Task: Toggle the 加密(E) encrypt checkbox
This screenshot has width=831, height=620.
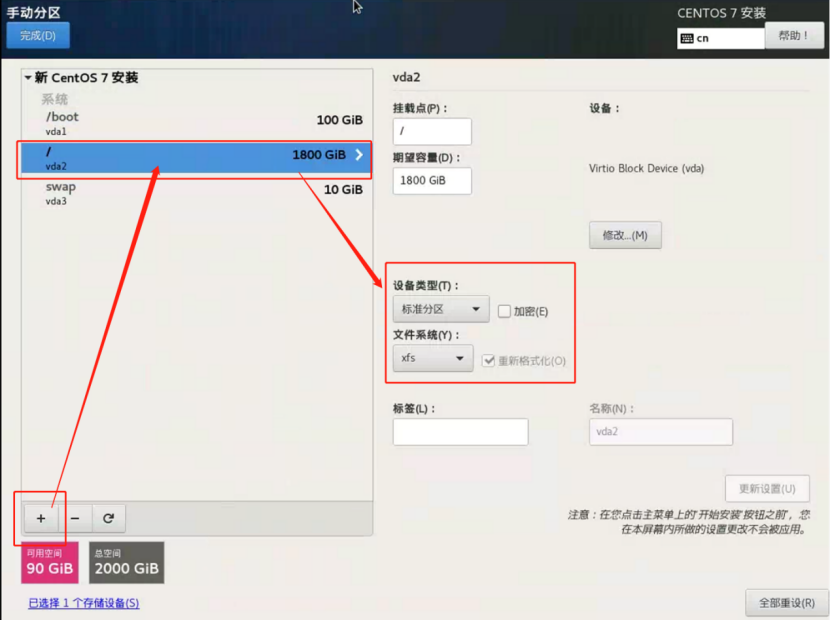Action: click(x=504, y=311)
